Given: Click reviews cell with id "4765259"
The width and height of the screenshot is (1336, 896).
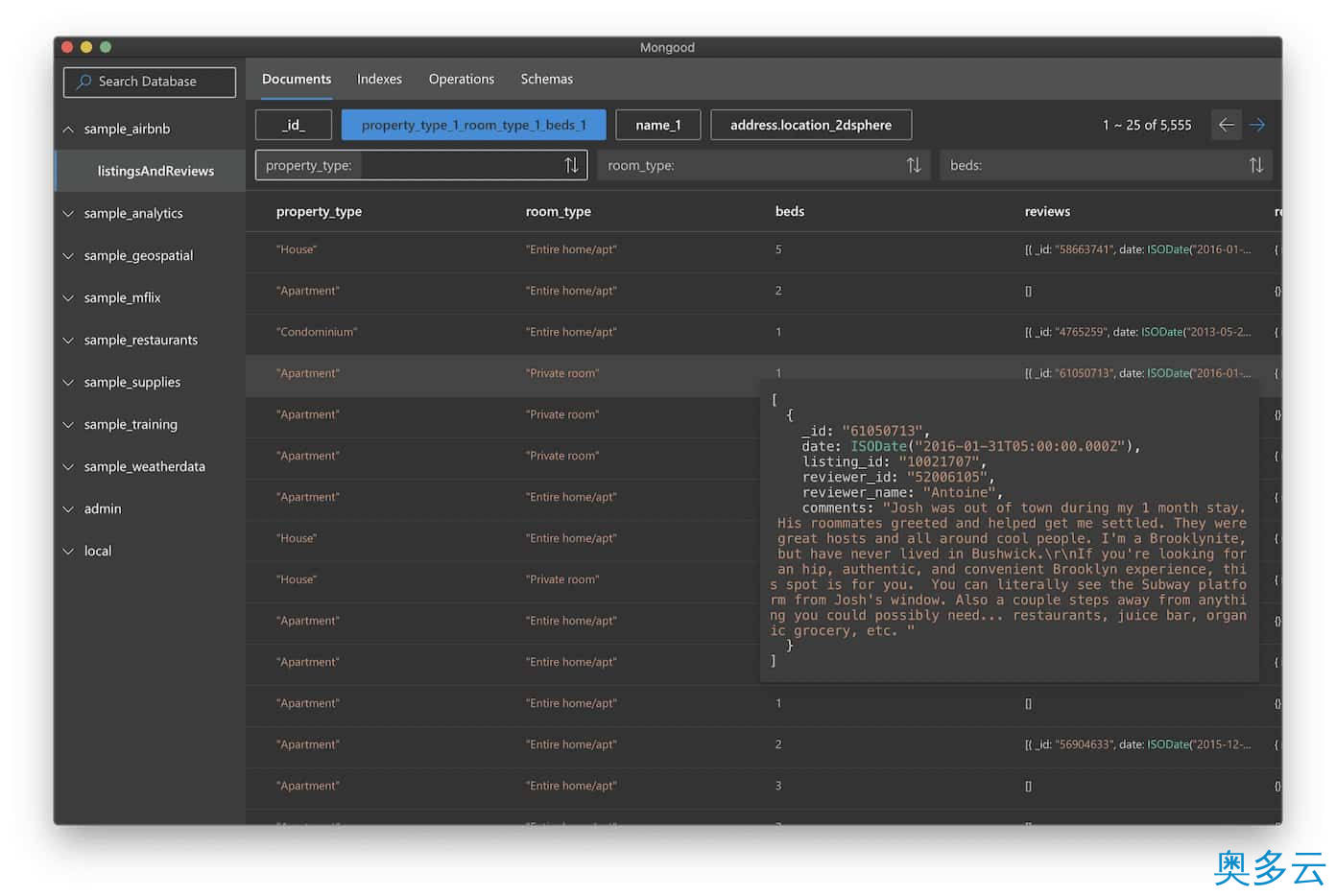Looking at the screenshot, I should 1138,332.
